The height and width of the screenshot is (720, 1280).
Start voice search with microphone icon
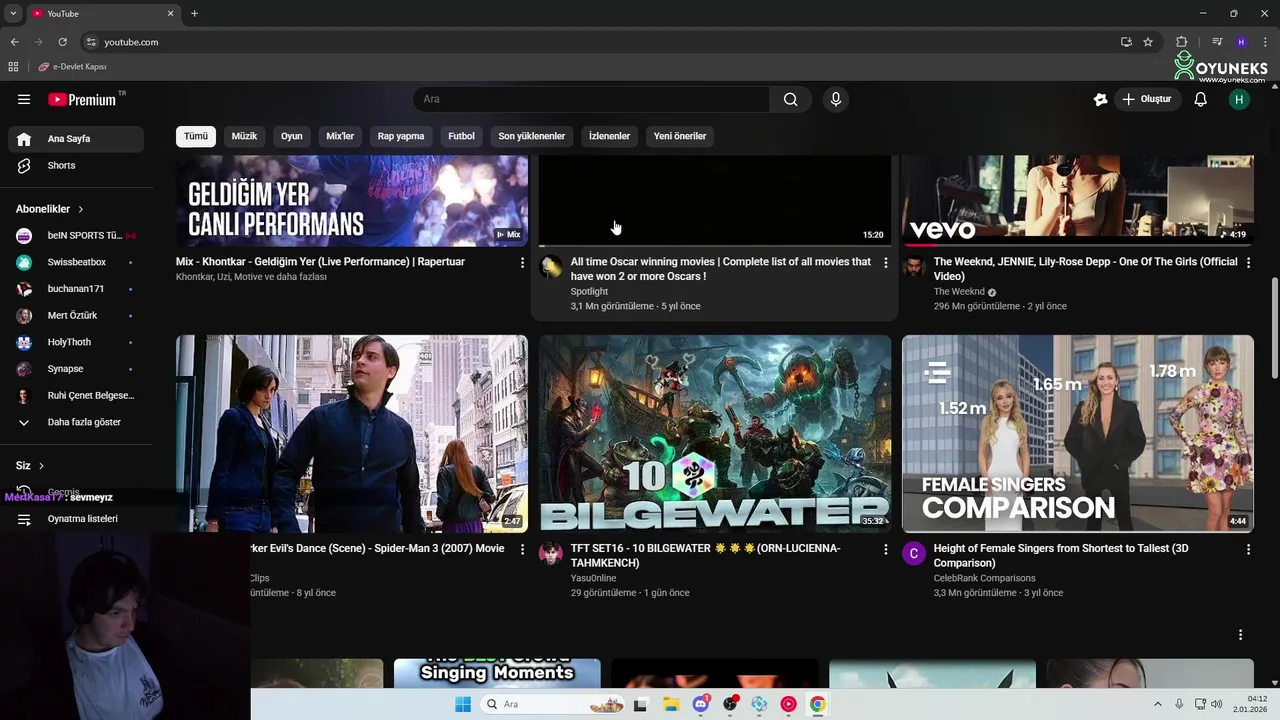[836, 99]
